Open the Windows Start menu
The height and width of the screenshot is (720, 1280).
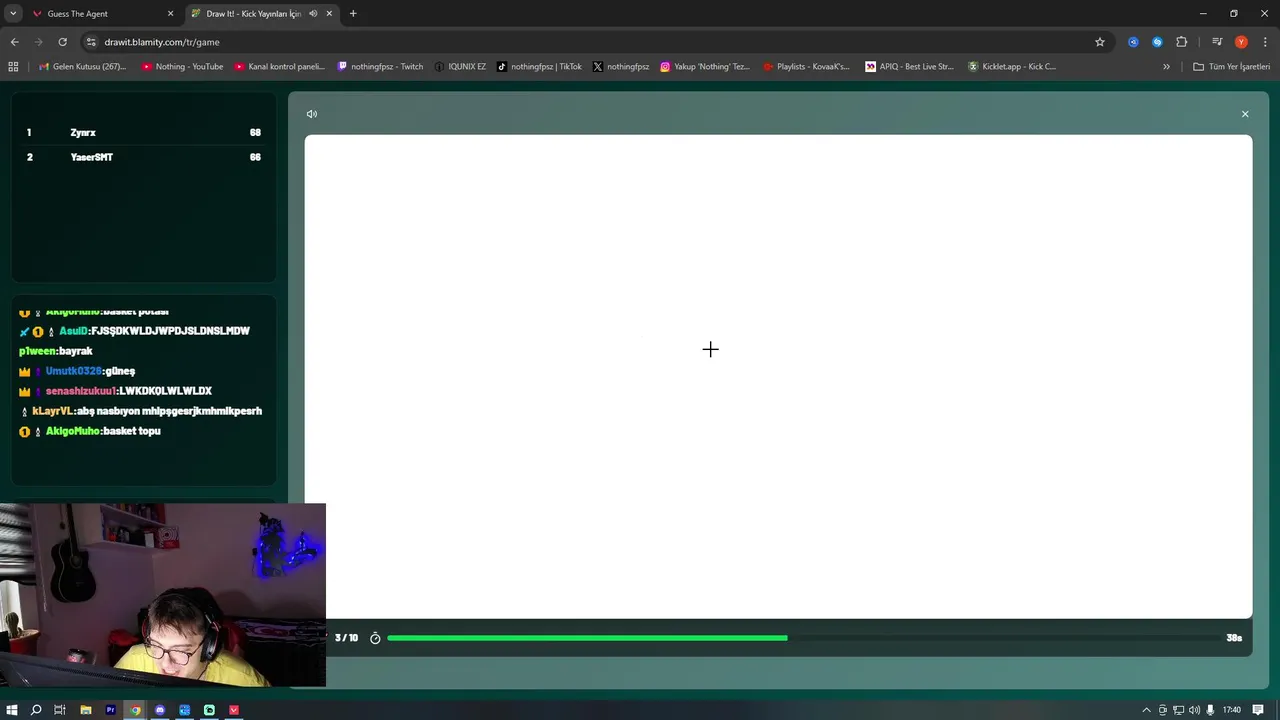[12, 710]
